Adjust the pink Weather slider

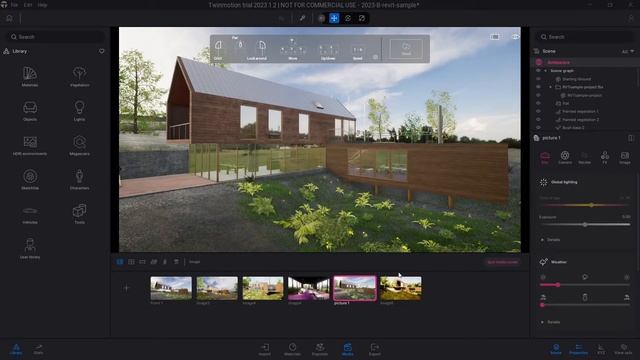584,285
